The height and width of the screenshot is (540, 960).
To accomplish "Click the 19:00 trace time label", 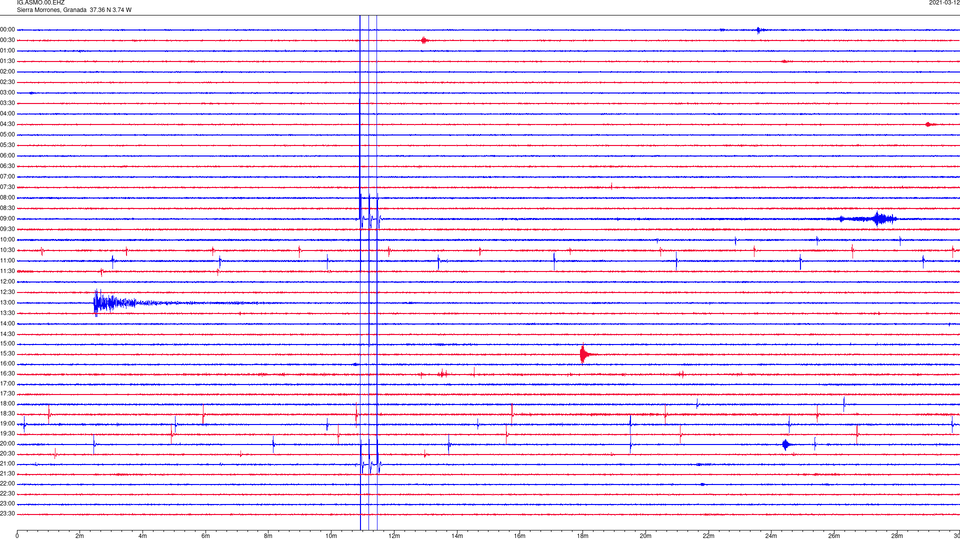I will pyautogui.click(x=7, y=424).
